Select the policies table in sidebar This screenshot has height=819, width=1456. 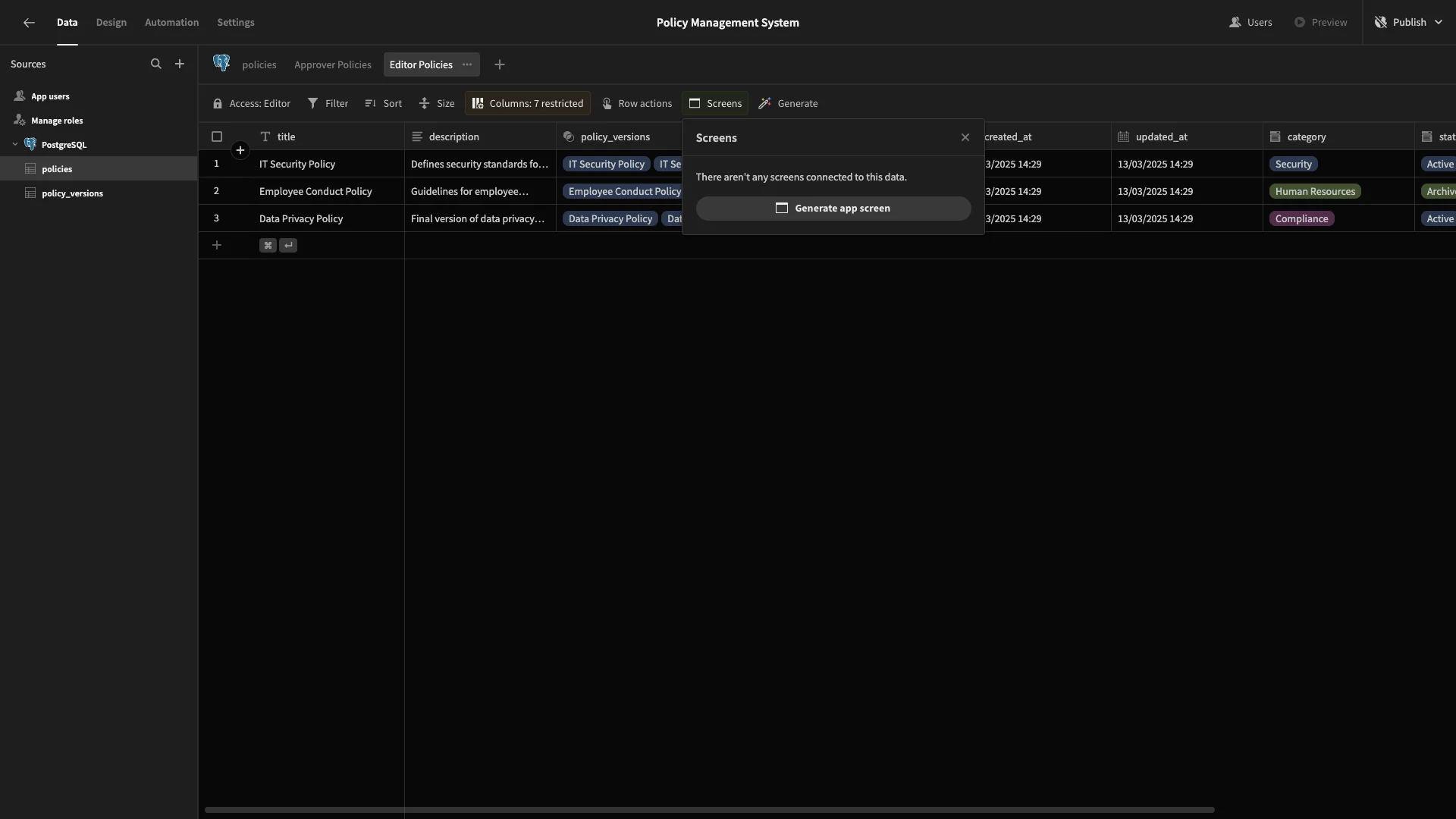point(99,169)
